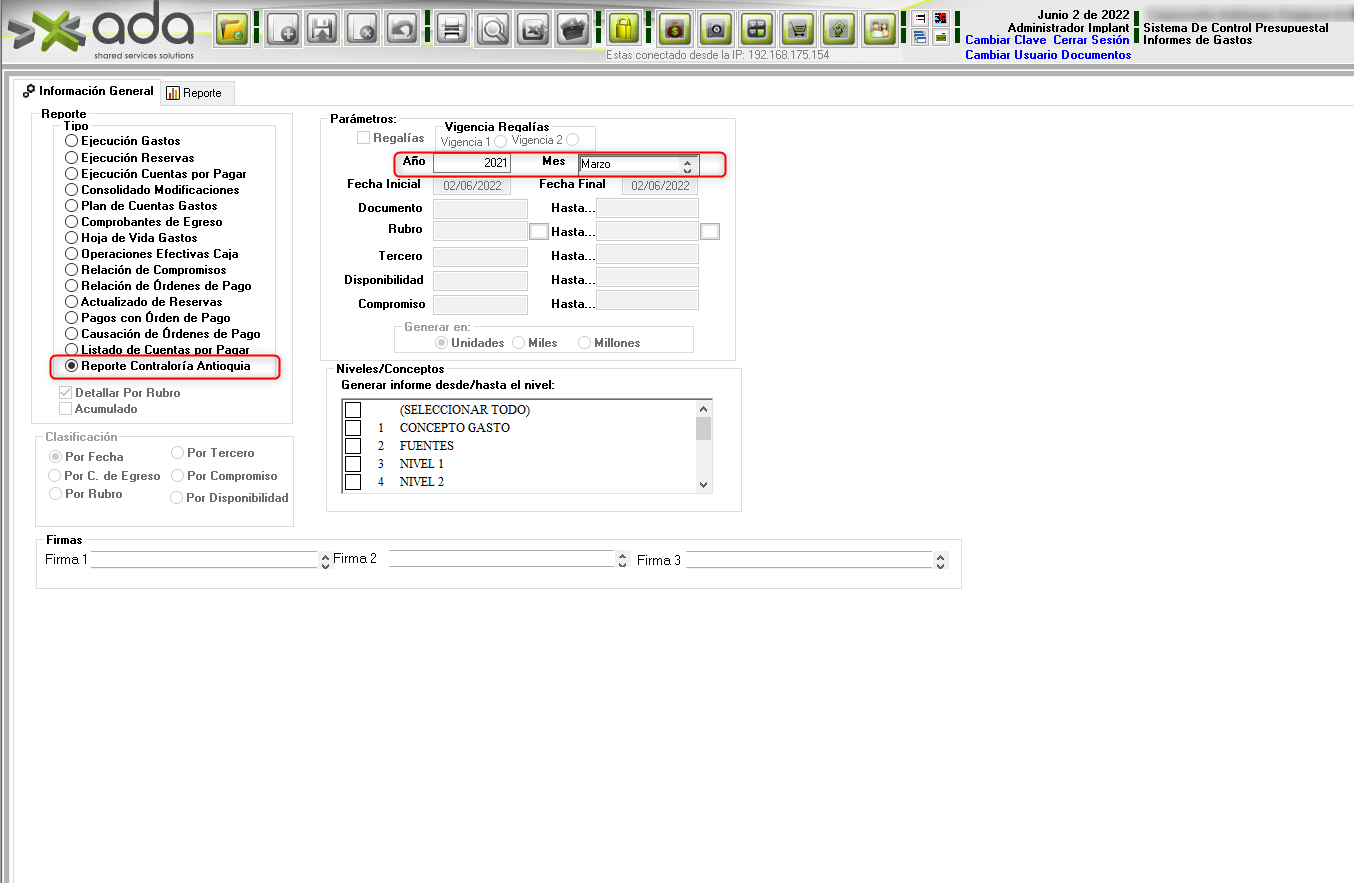Viewport: 1354px width, 883px height.
Task: Click the Año year input field
Action: tap(472, 163)
